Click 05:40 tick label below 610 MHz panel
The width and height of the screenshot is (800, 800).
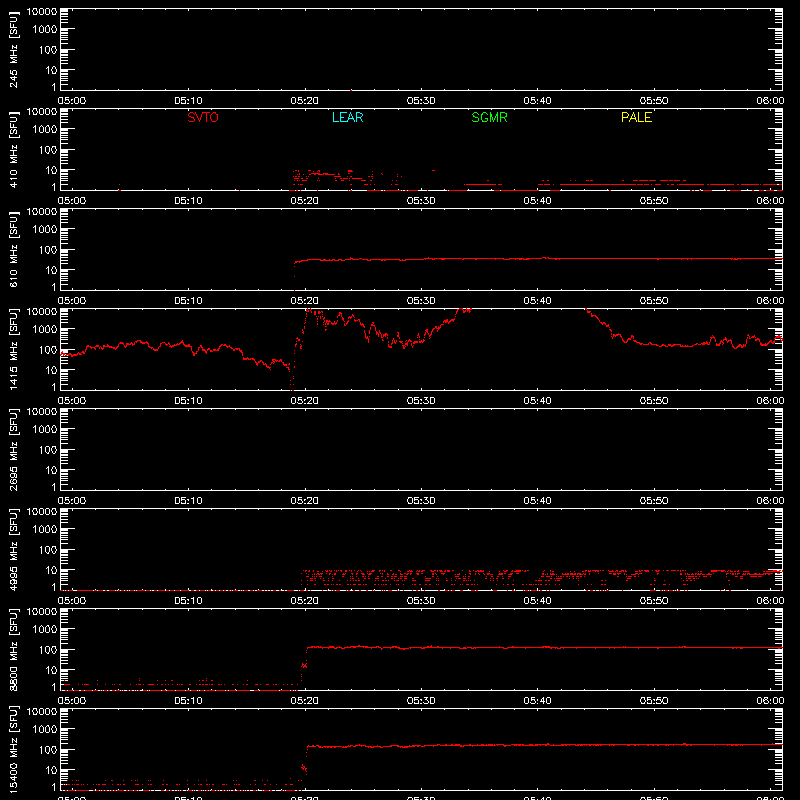(537, 301)
